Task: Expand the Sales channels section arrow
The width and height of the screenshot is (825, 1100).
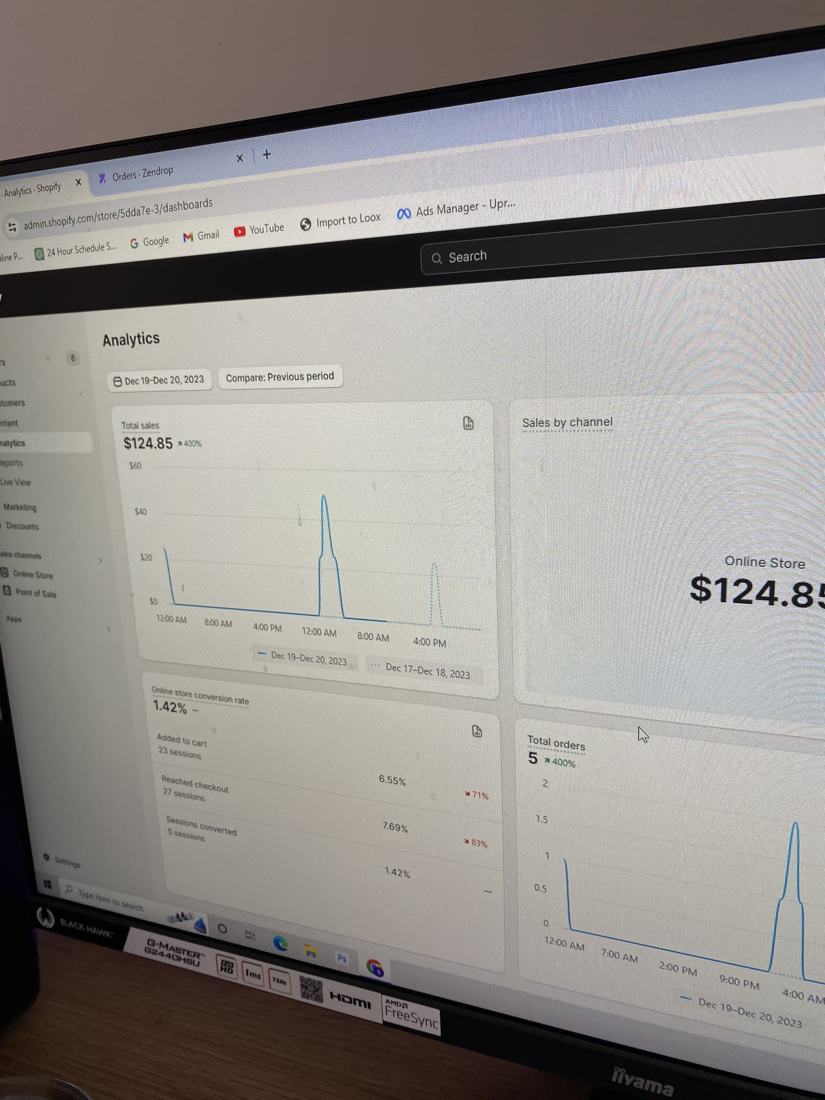Action: 100,561
